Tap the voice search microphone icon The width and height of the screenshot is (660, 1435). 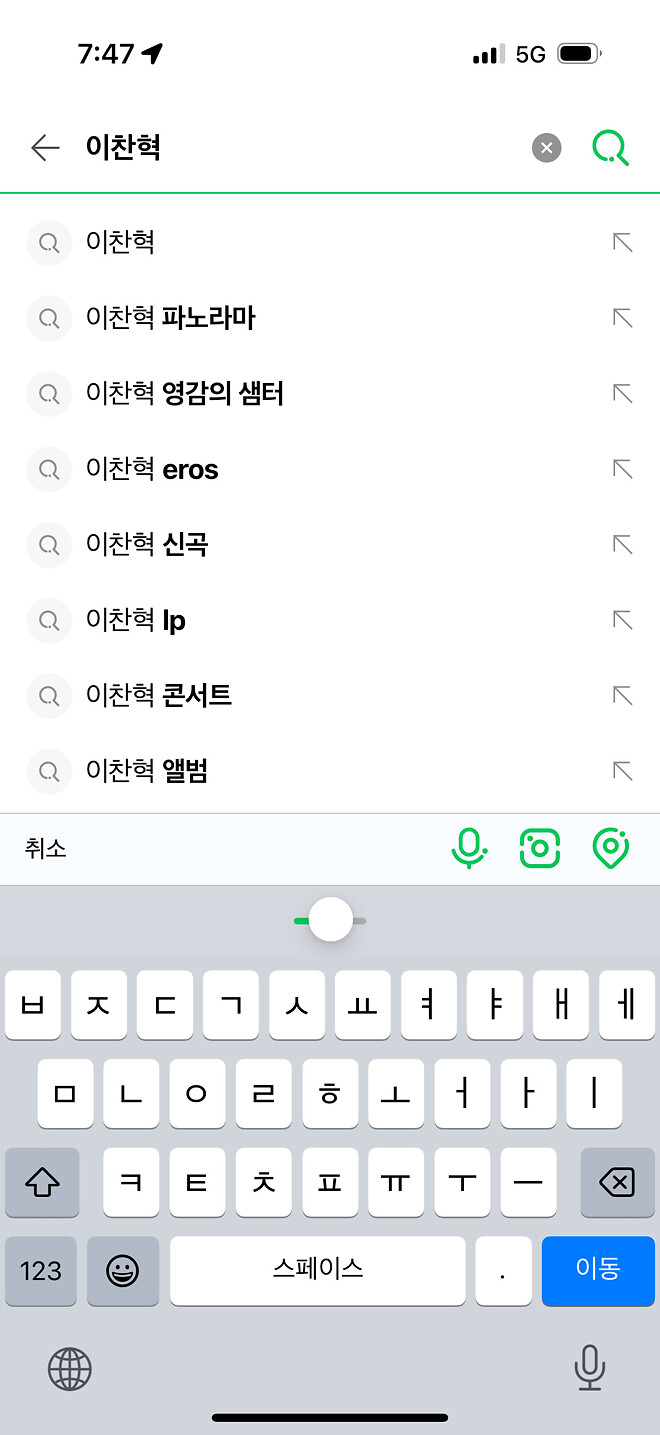[x=470, y=848]
